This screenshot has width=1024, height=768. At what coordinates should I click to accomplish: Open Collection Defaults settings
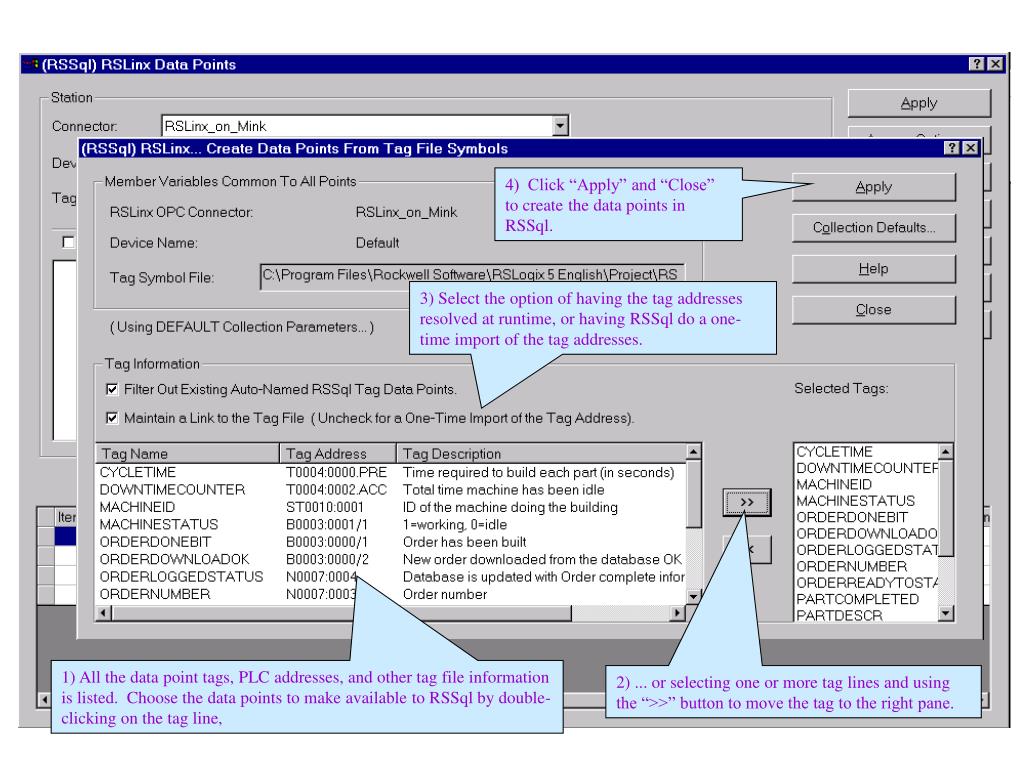coord(873,228)
